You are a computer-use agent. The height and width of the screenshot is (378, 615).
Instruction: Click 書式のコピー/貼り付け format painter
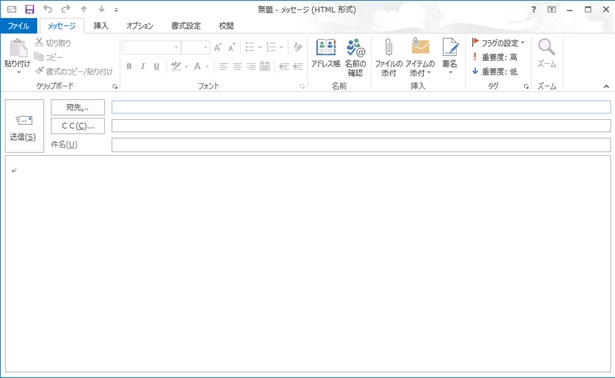[73, 71]
